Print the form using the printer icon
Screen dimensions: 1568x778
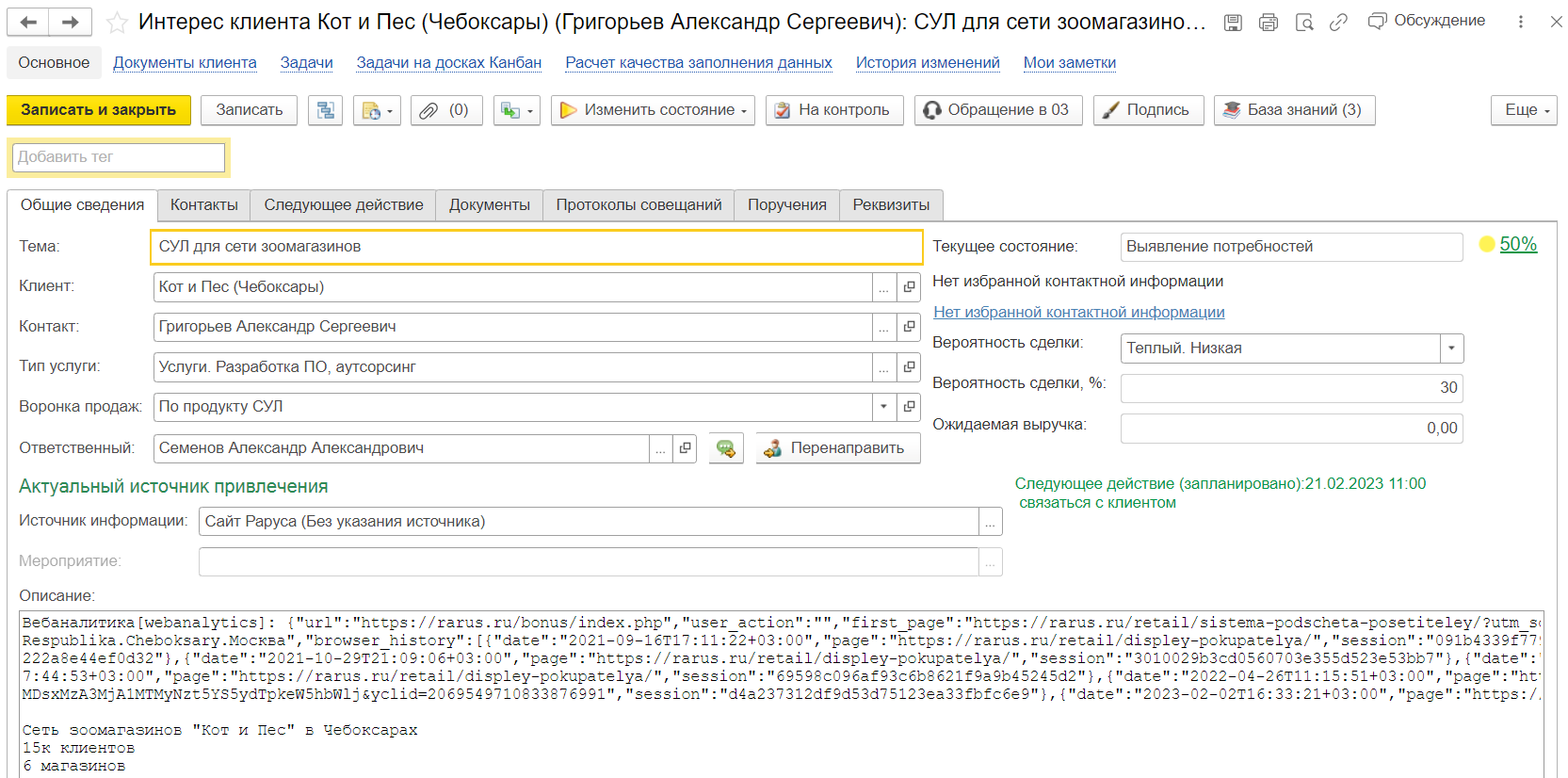pos(1269,23)
